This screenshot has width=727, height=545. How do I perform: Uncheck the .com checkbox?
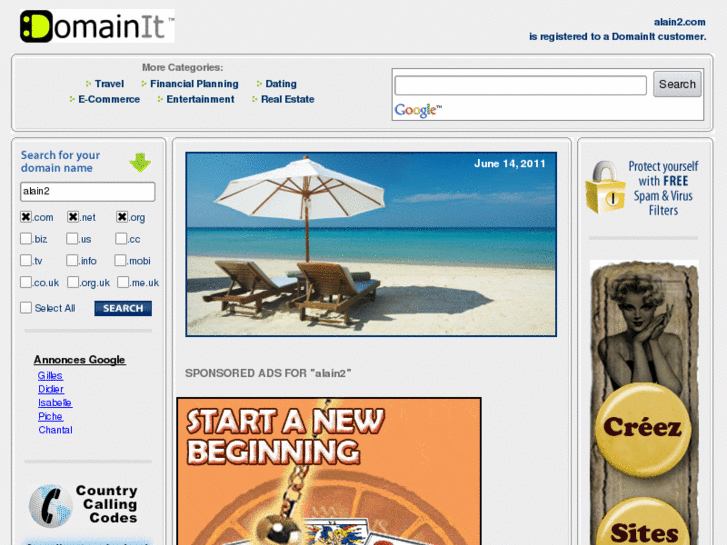(26, 217)
